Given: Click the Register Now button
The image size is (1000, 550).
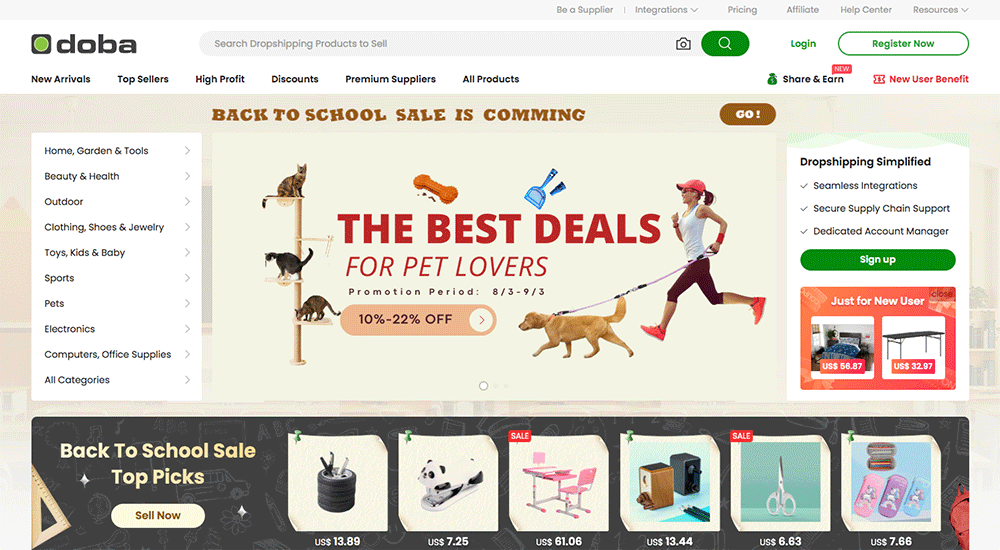Looking at the screenshot, I should click(903, 43).
